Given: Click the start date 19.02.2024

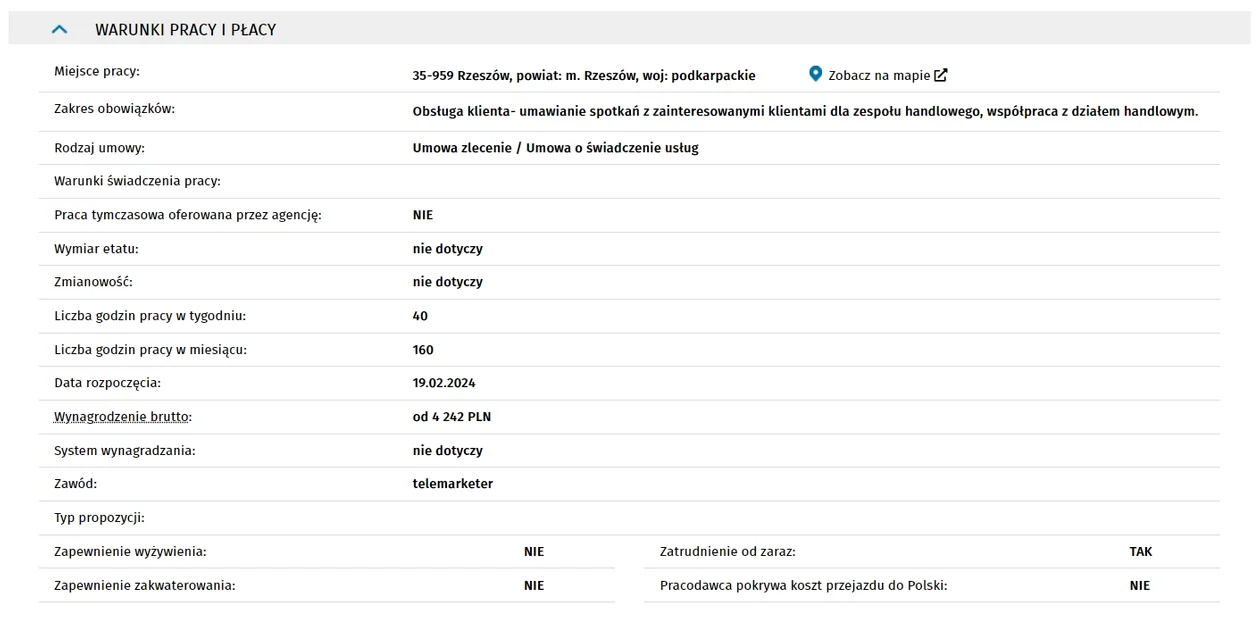Looking at the screenshot, I should coord(444,383).
